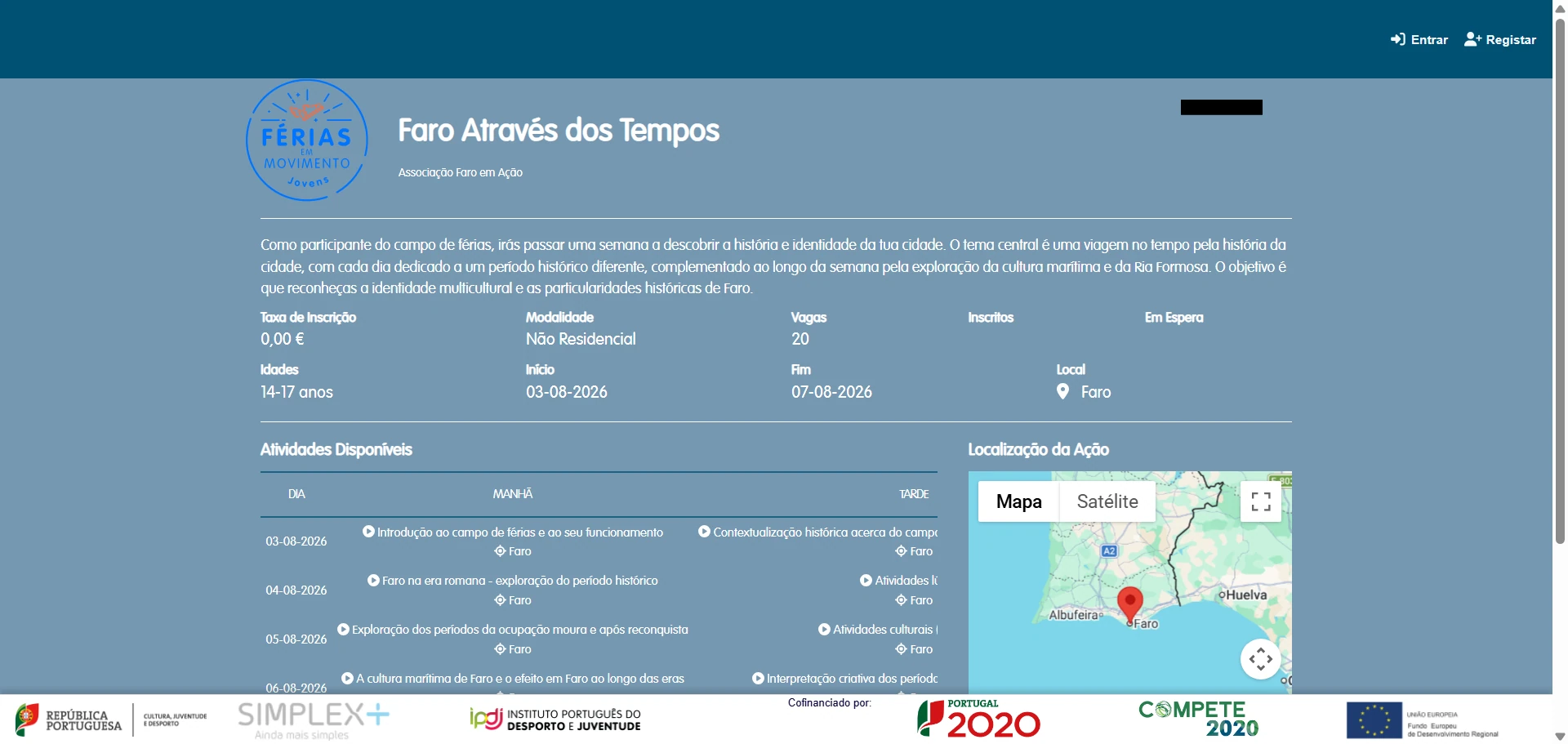
Task: Click arrow icon beside 'Exploração dos períodos'
Action: tap(343, 629)
